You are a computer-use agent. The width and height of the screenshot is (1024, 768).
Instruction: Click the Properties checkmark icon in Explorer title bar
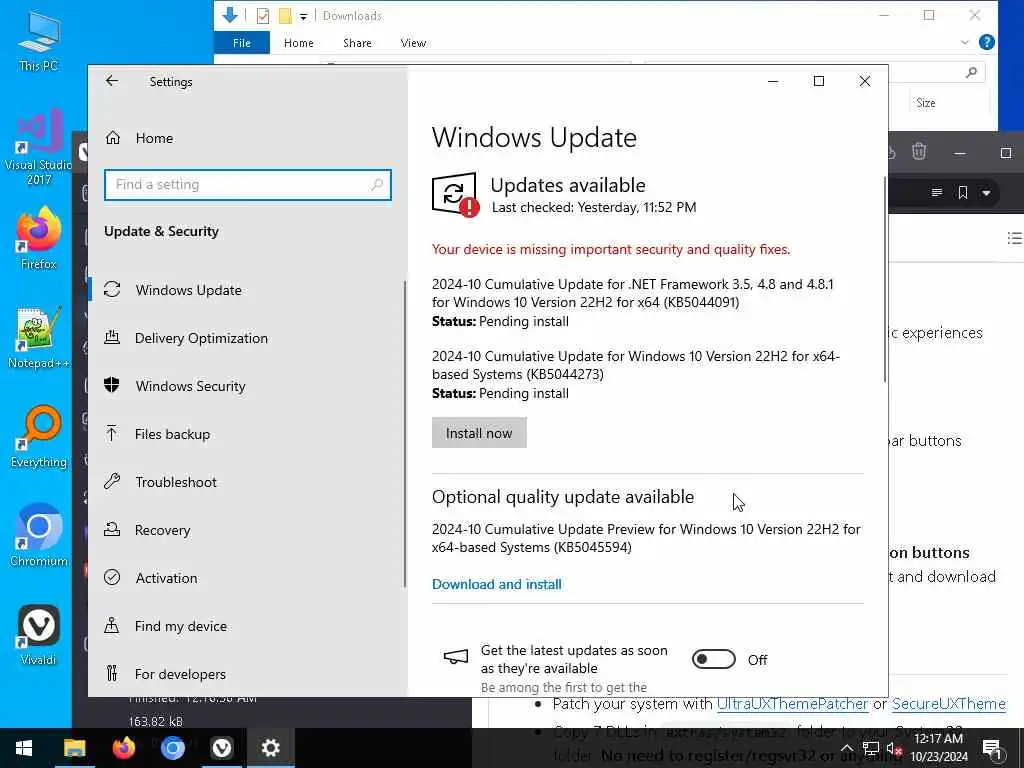263,16
